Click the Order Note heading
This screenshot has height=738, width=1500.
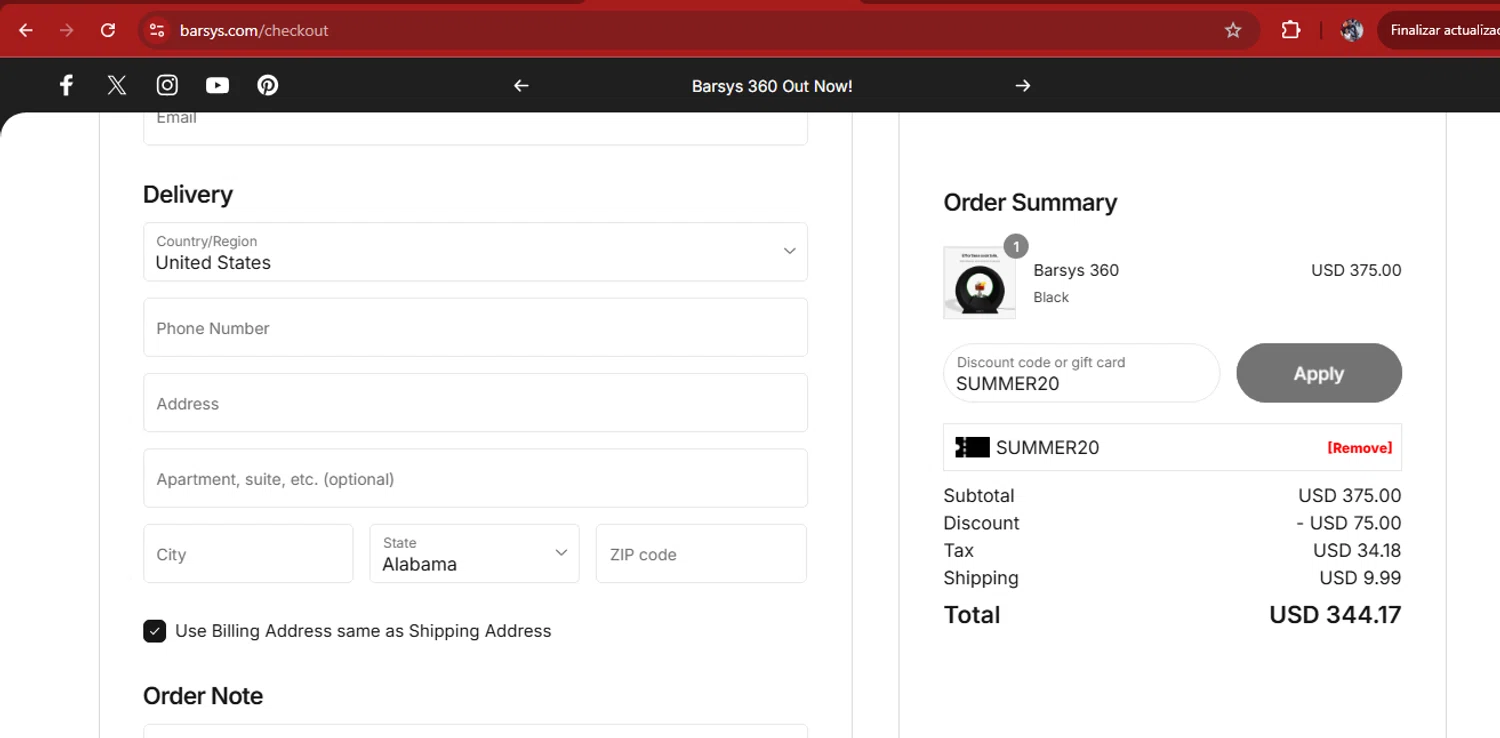[x=203, y=696]
